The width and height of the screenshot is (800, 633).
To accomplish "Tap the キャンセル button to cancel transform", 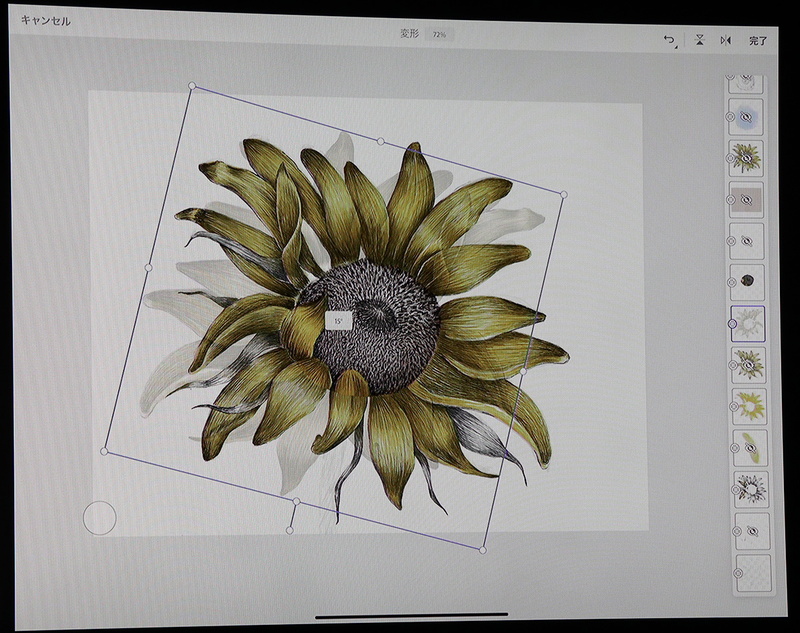I will 45,21.
